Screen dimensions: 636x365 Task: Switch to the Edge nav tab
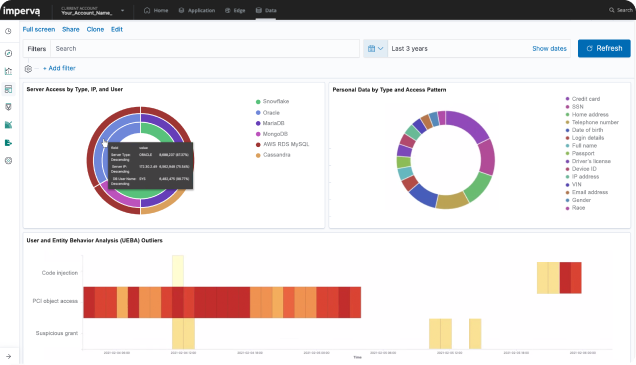235,11
